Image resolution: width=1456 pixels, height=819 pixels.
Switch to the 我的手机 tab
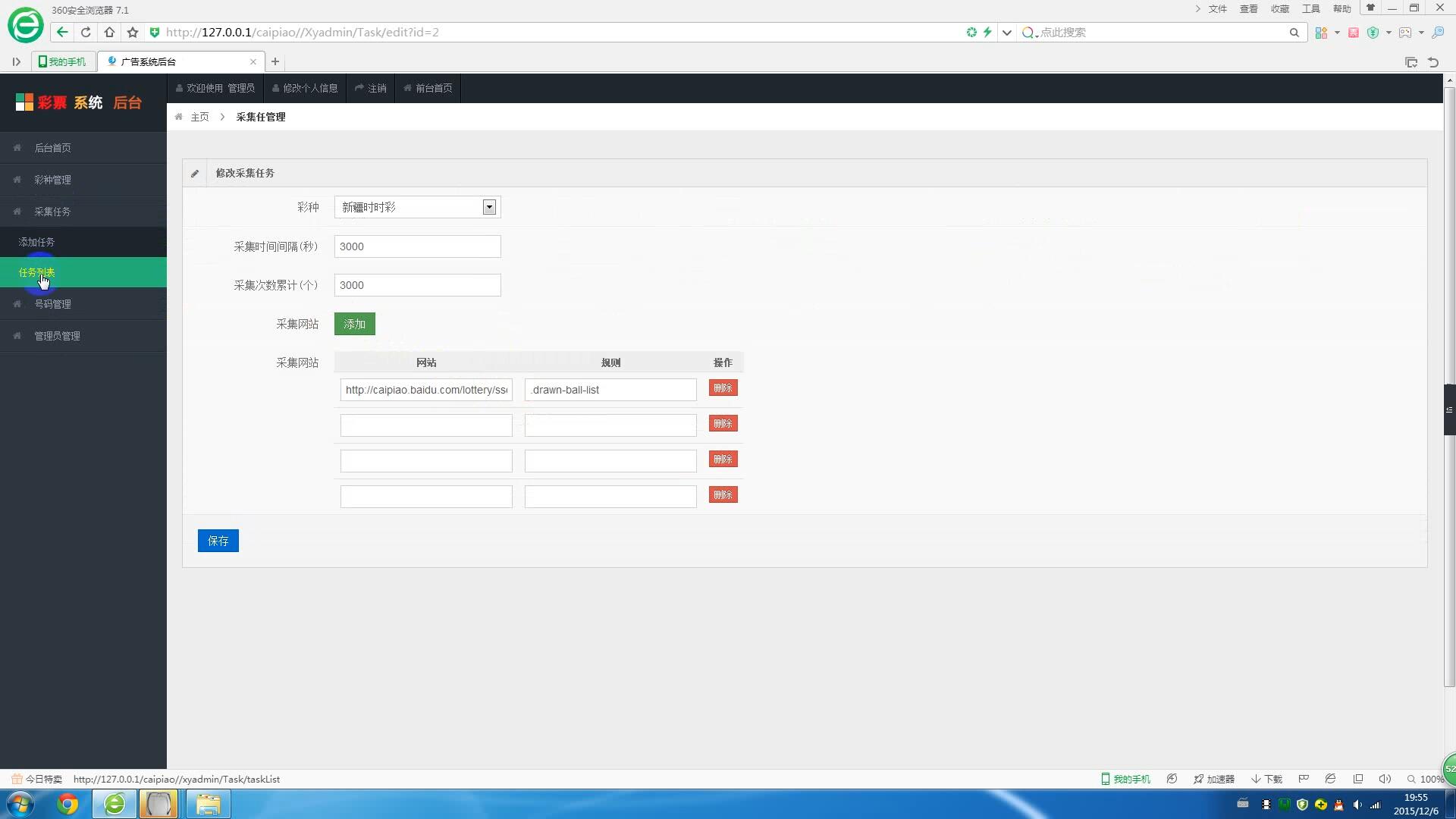pyautogui.click(x=63, y=61)
